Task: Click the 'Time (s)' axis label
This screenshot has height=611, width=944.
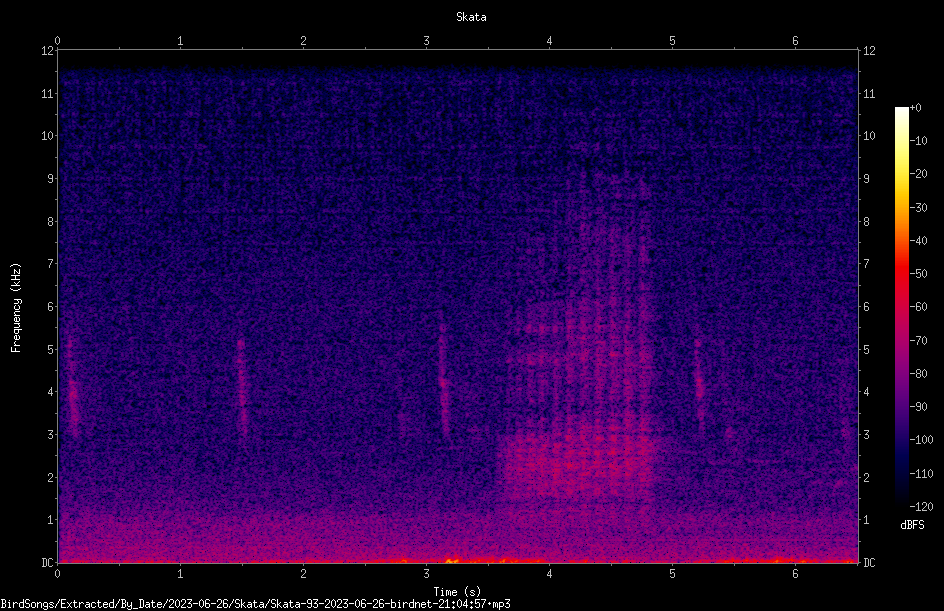Action: click(457, 592)
